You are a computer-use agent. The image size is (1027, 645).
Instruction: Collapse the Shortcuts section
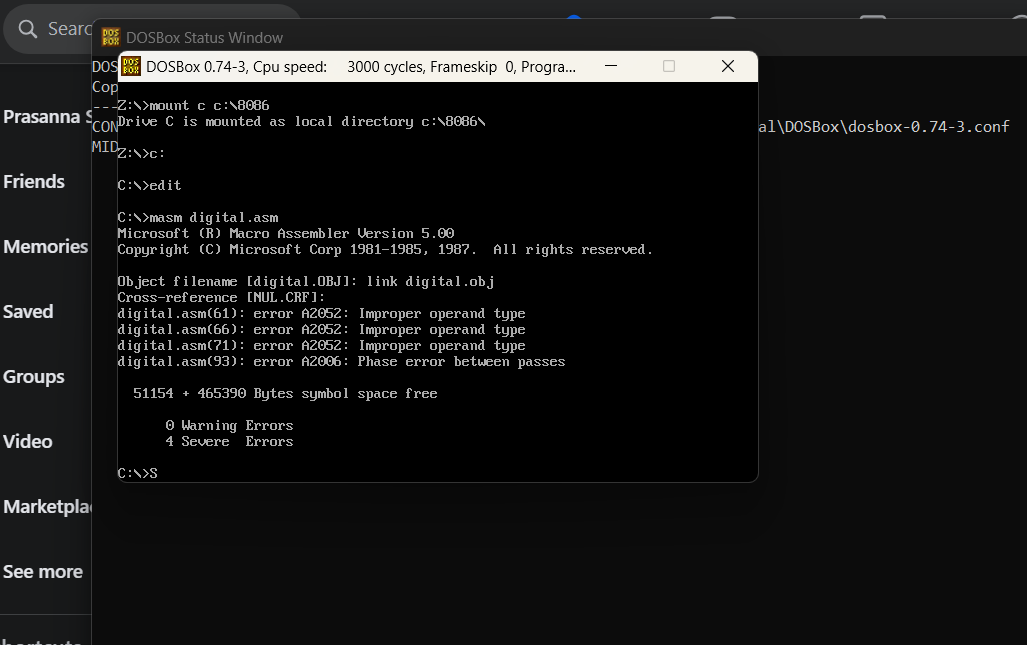pos(40,638)
